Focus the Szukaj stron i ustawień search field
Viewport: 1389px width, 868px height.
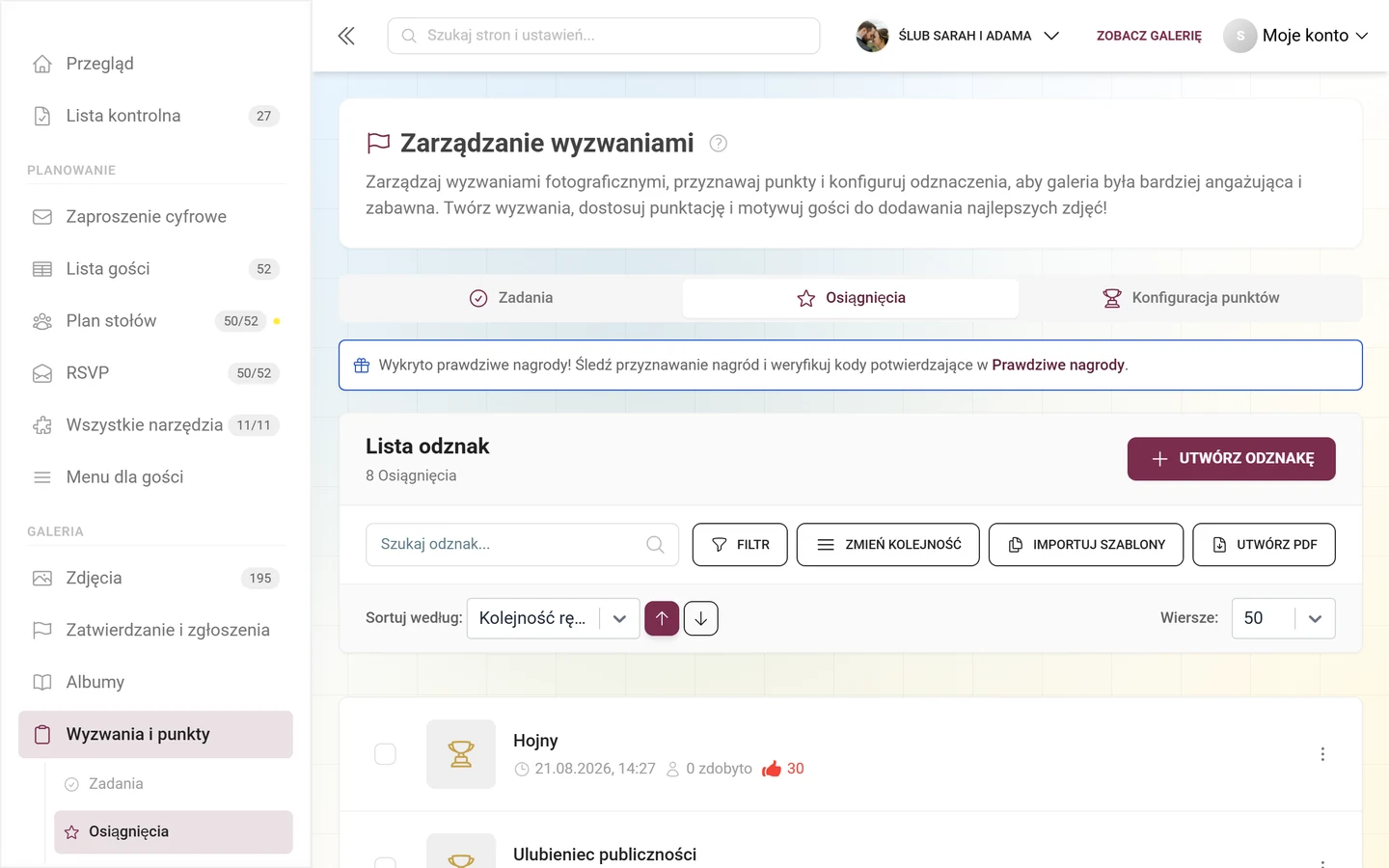coord(604,36)
